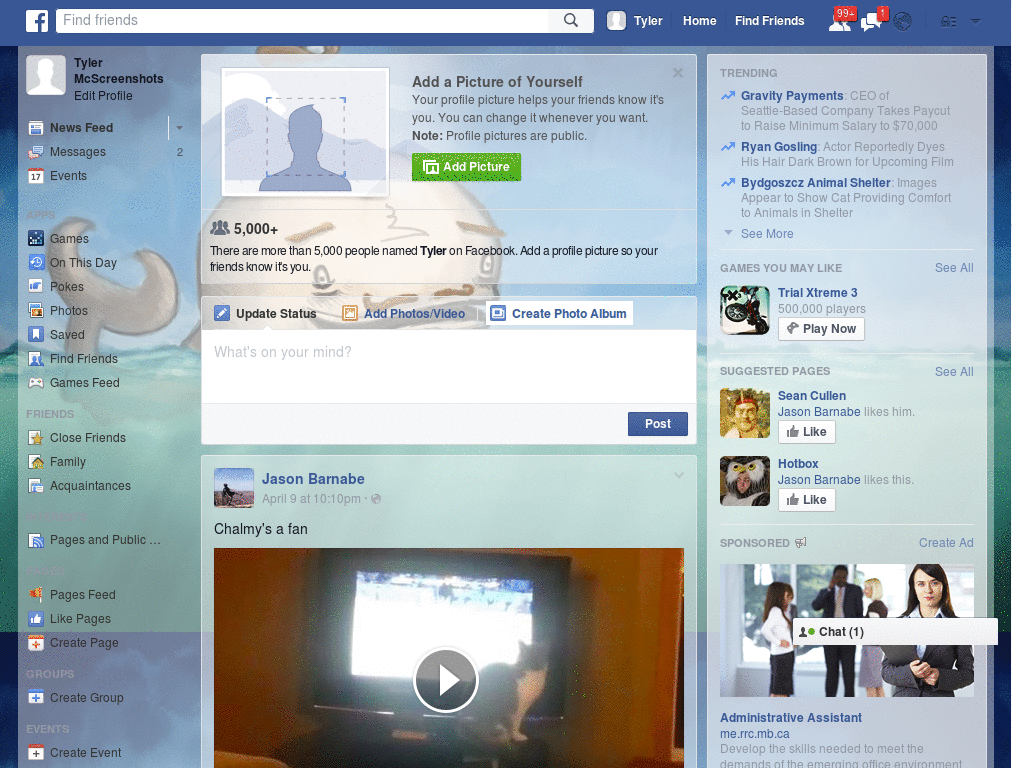Open privacy shortcuts icon in top bar
The height and width of the screenshot is (768, 1024).
point(948,22)
